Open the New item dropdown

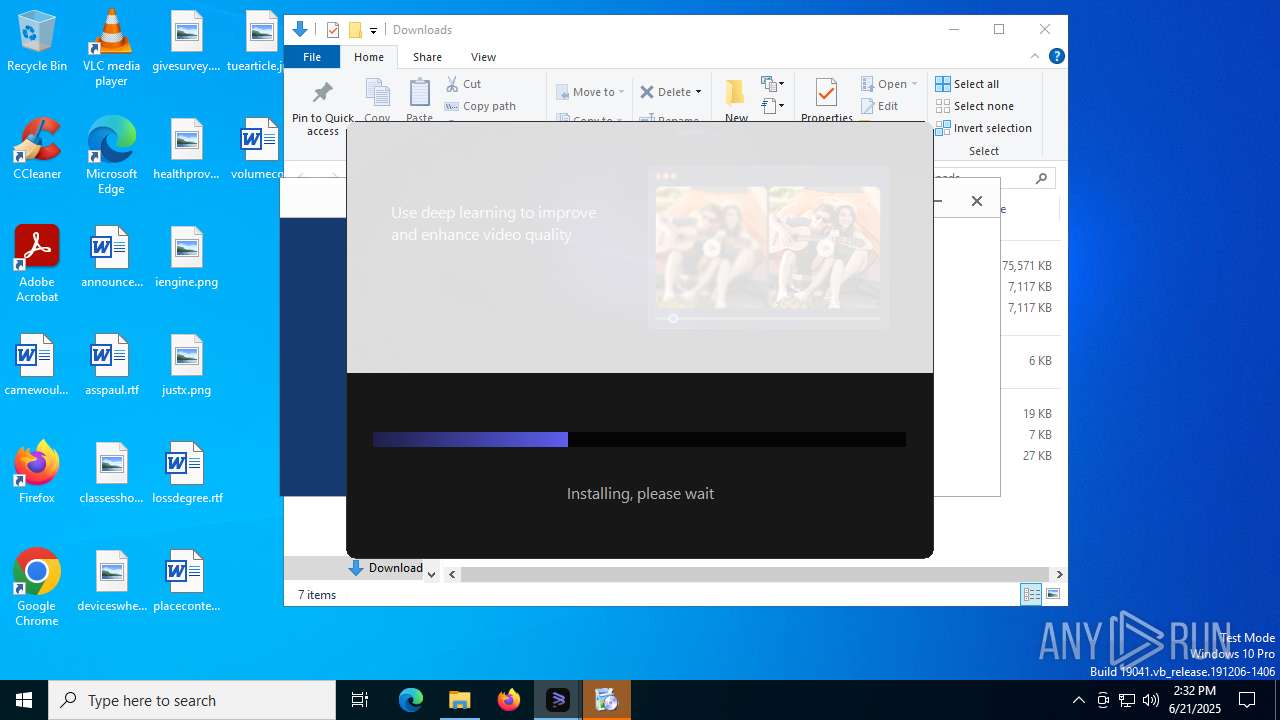pyautogui.click(x=772, y=84)
